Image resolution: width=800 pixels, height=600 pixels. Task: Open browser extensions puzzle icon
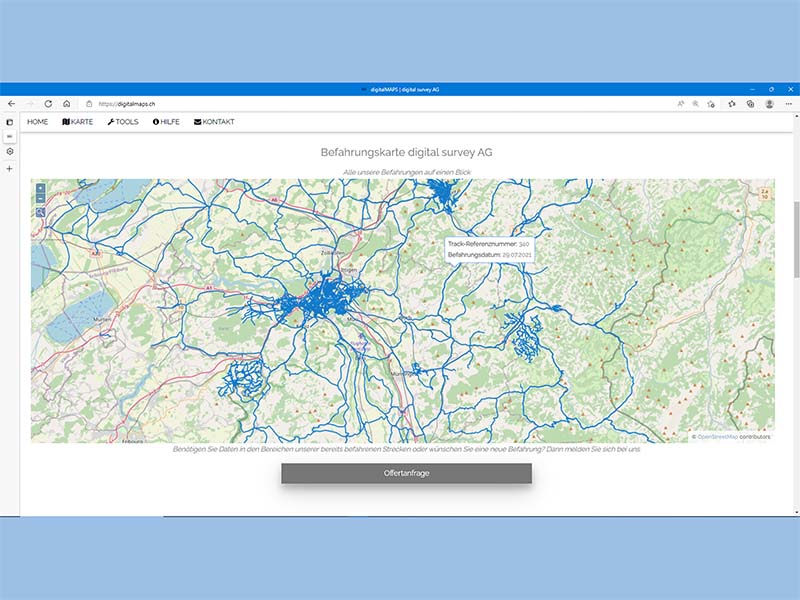(x=732, y=103)
